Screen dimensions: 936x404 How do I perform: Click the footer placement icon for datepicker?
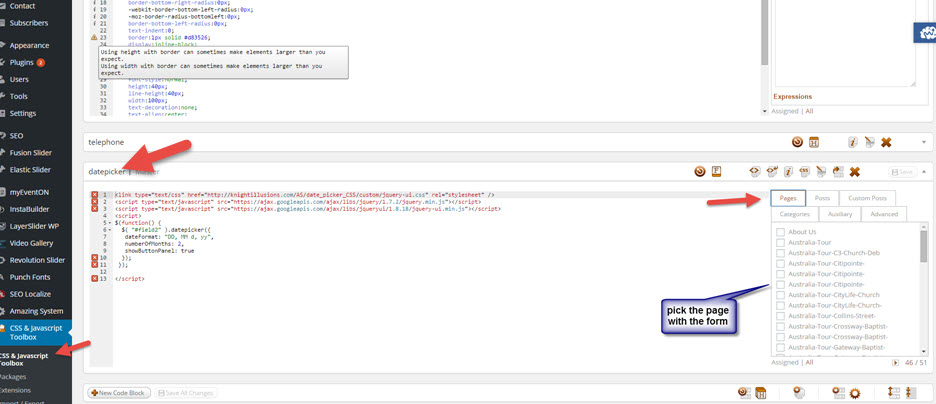tap(716, 172)
